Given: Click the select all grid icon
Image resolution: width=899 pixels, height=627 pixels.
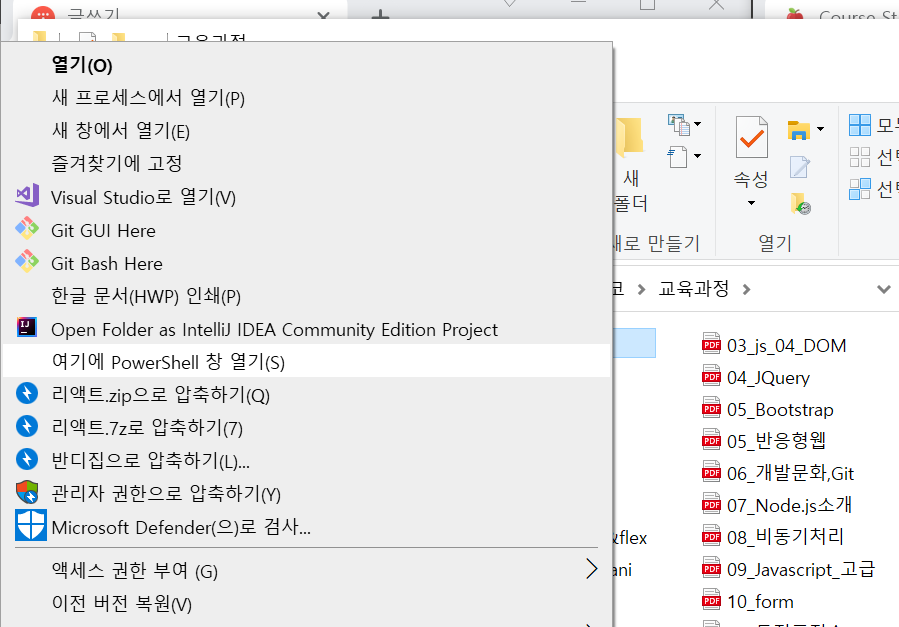Looking at the screenshot, I should coord(859,125).
